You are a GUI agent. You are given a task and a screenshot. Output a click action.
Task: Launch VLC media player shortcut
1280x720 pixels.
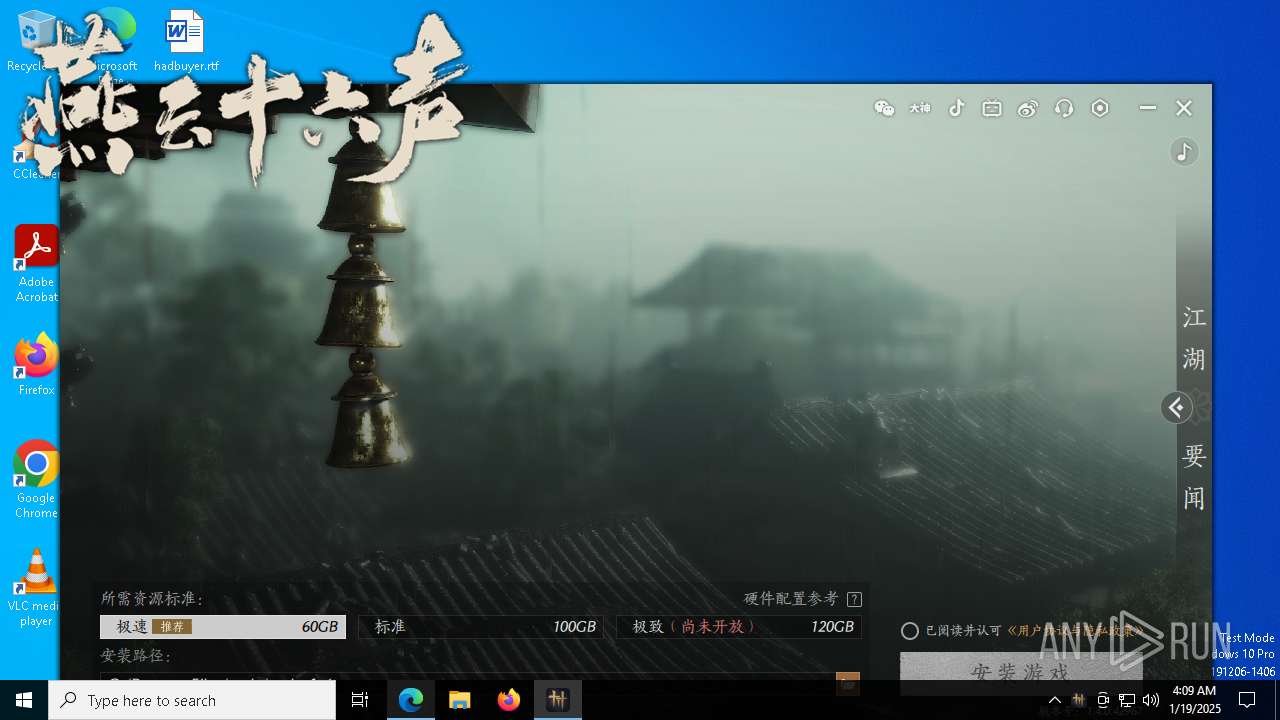click(x=36, y=588)
